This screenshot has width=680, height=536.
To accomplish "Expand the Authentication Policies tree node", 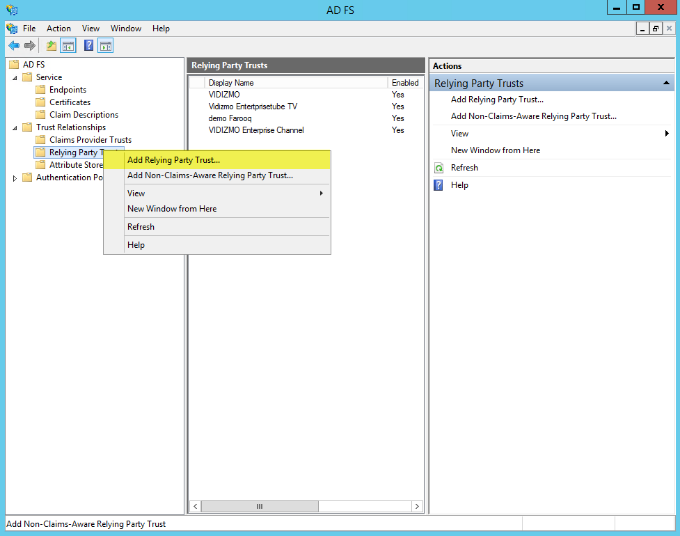I will (15, 178).
